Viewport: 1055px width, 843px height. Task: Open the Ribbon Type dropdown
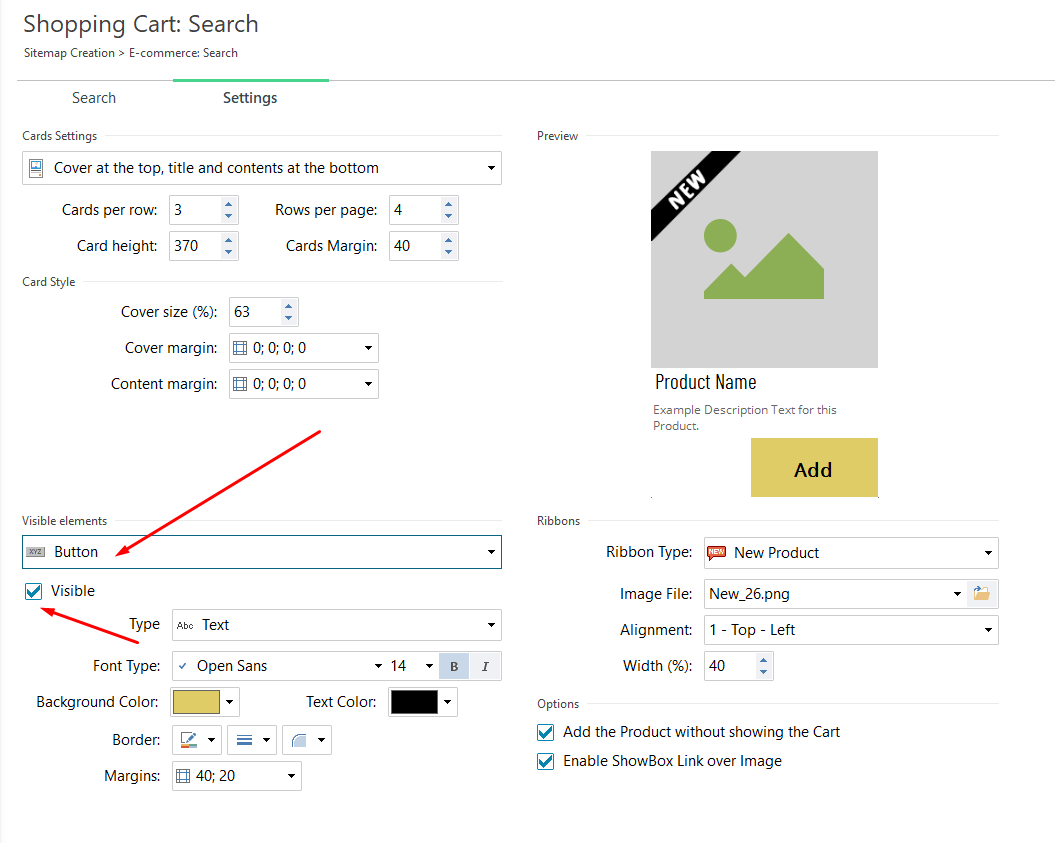tap(851, 553)
